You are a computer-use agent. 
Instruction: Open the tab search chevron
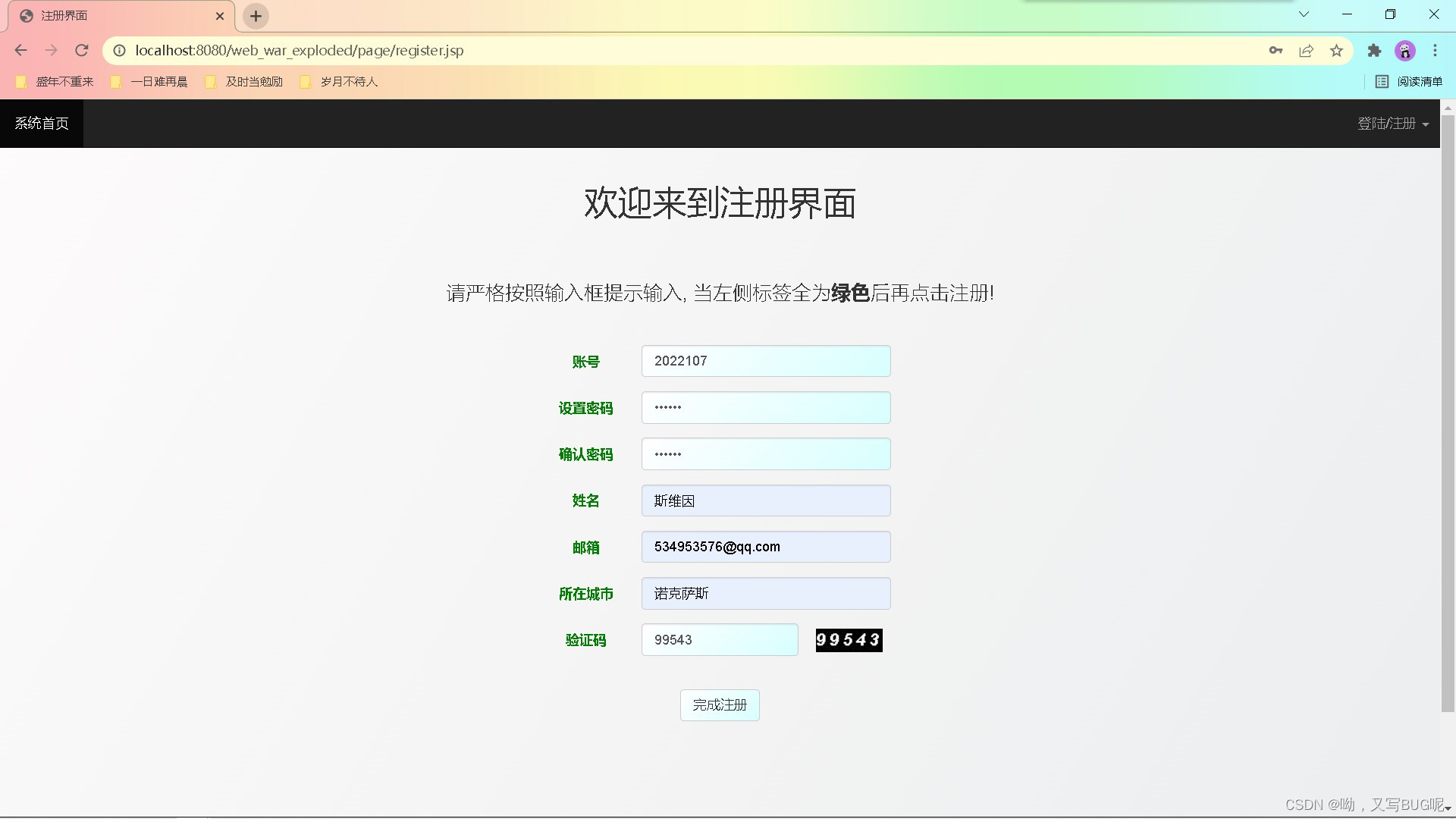(1304, 14)
